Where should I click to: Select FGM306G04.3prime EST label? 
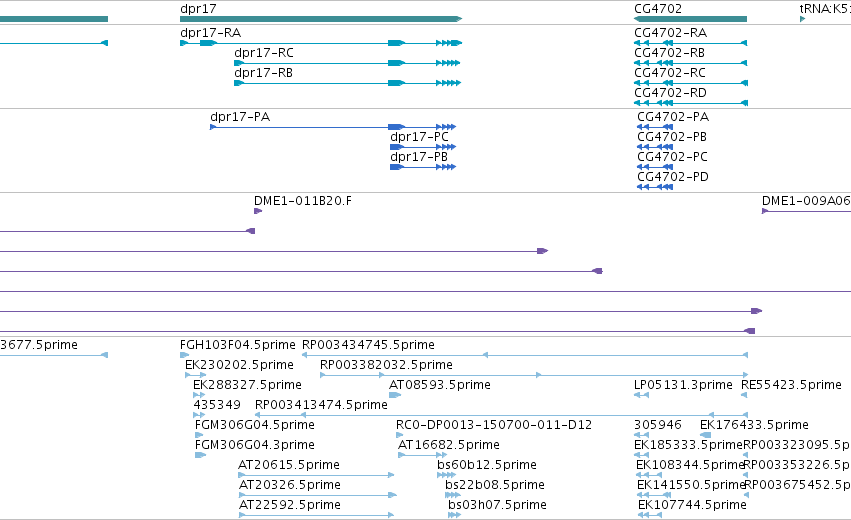click(255, 445)
